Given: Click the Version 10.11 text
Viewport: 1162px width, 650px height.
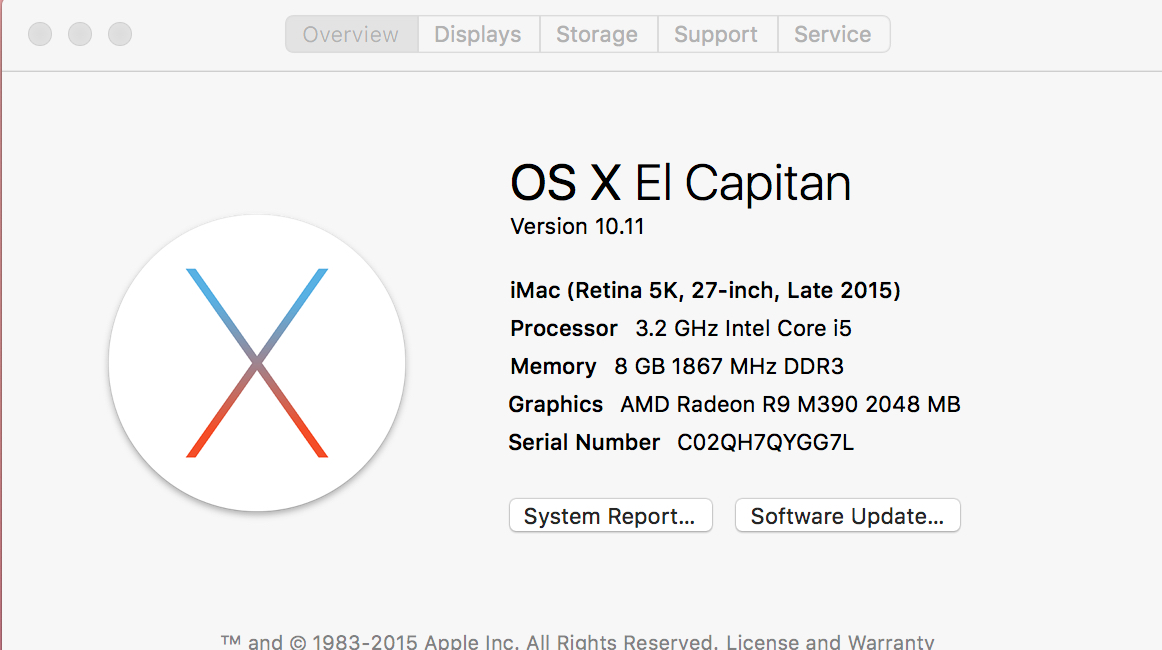Looking at the screenshot, I should [577, 226].
